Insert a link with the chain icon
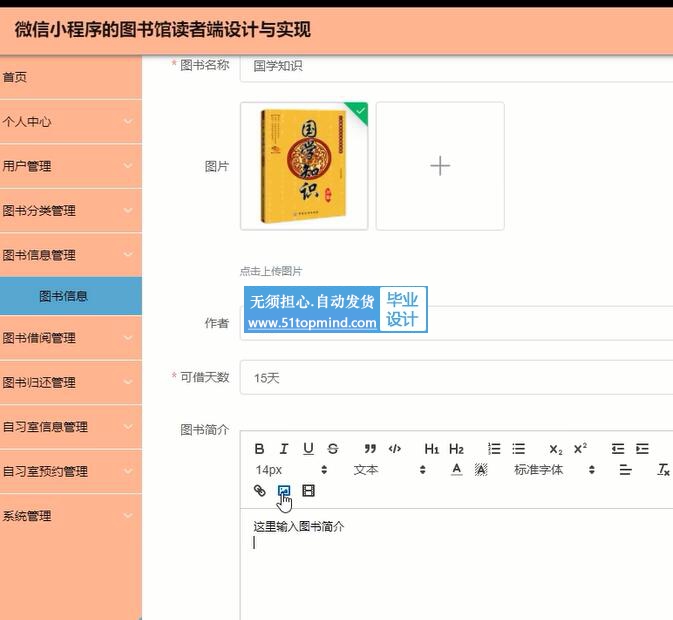This screenshot has height=620, width=673. tap(260, 491)
